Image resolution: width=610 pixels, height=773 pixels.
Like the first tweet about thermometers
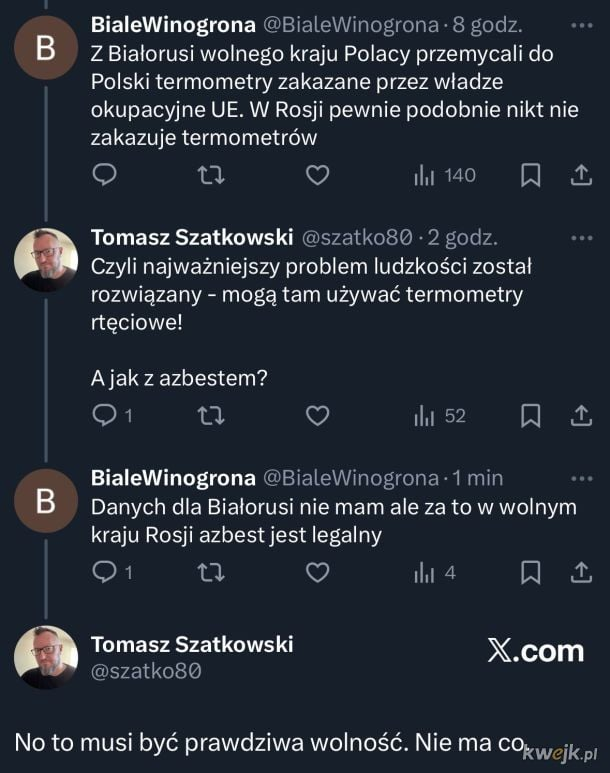point(317,175)
